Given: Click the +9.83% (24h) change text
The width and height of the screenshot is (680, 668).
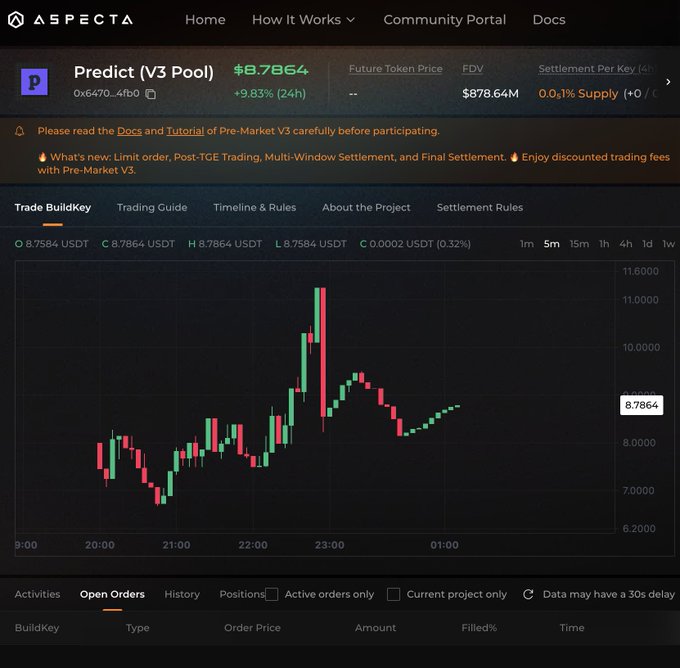Looking at the screenshot, I should click(270, 94).
